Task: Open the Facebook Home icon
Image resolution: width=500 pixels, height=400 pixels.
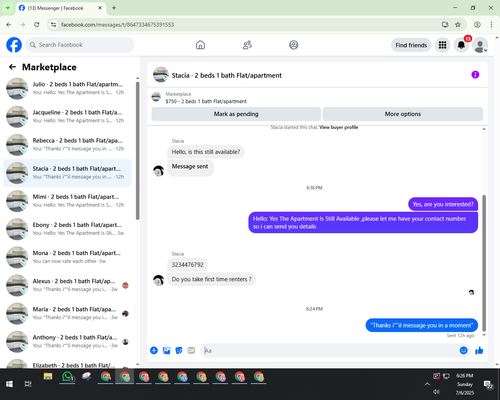Action: 200,45
